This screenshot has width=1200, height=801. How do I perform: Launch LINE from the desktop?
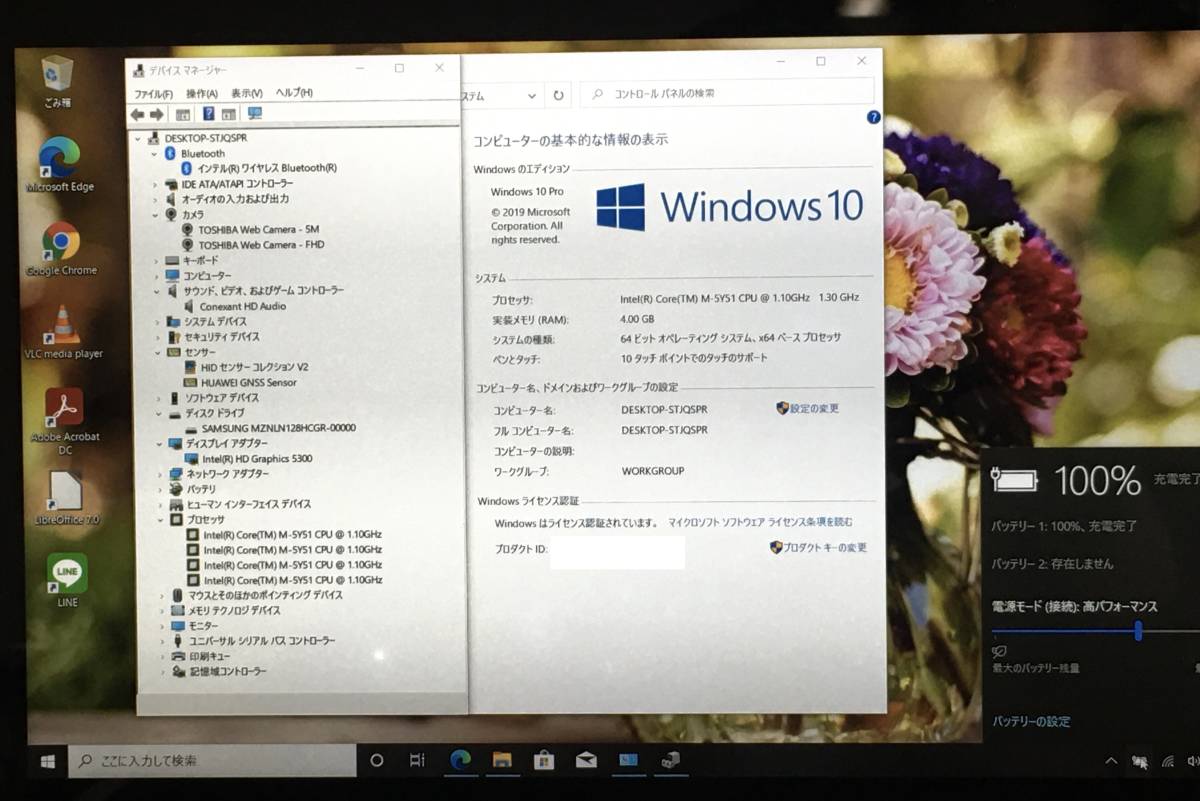tap(67, 575)
